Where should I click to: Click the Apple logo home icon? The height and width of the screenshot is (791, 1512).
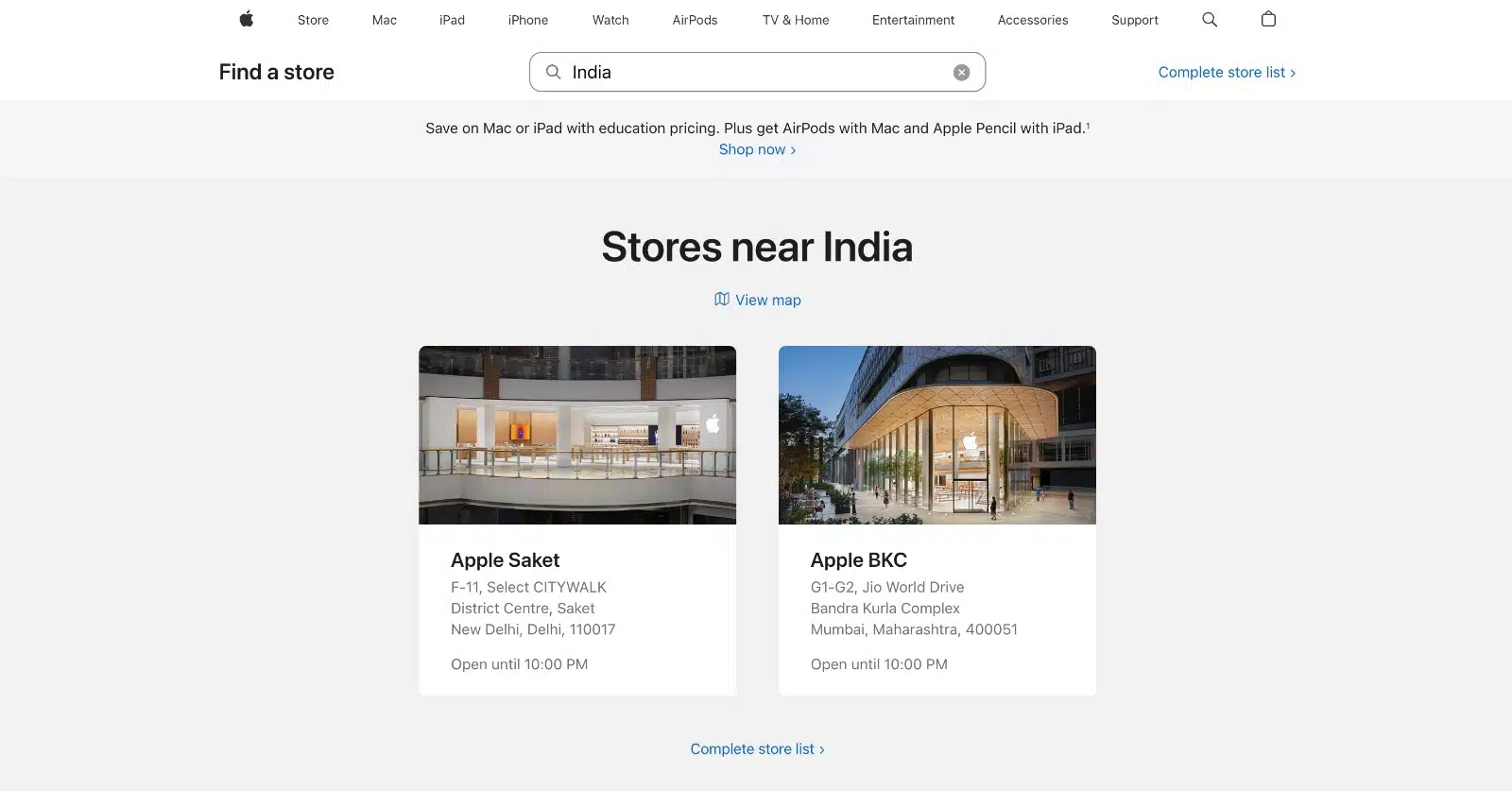[x=247, y=19]
